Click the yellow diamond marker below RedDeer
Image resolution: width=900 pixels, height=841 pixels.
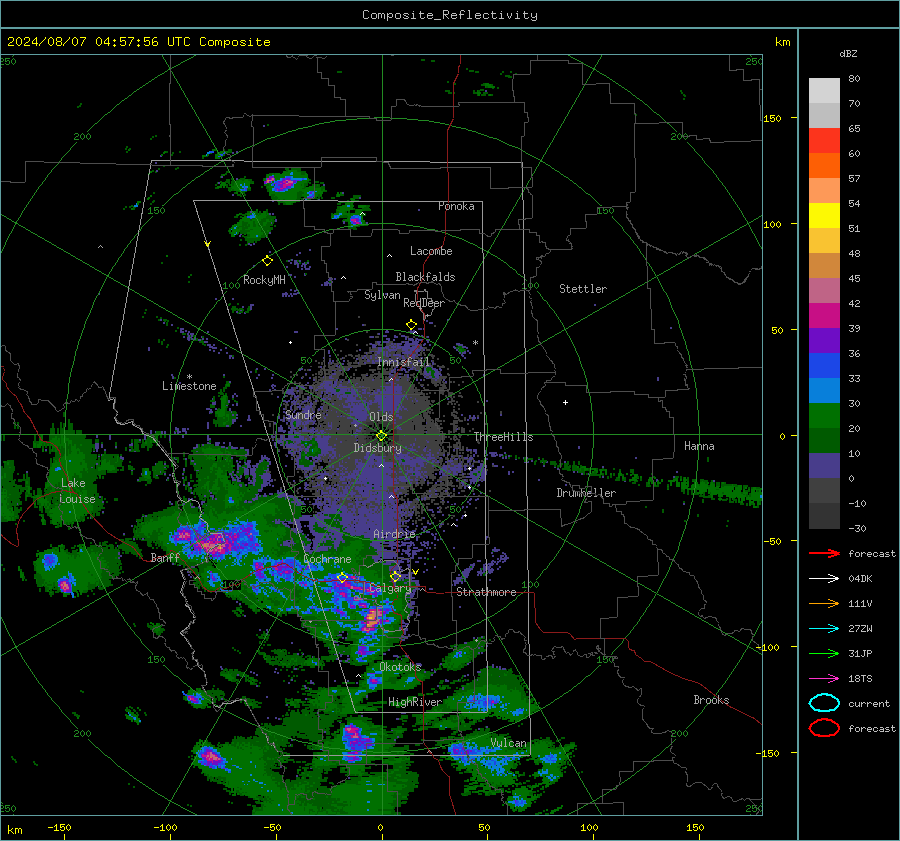(x=411, y=325)
